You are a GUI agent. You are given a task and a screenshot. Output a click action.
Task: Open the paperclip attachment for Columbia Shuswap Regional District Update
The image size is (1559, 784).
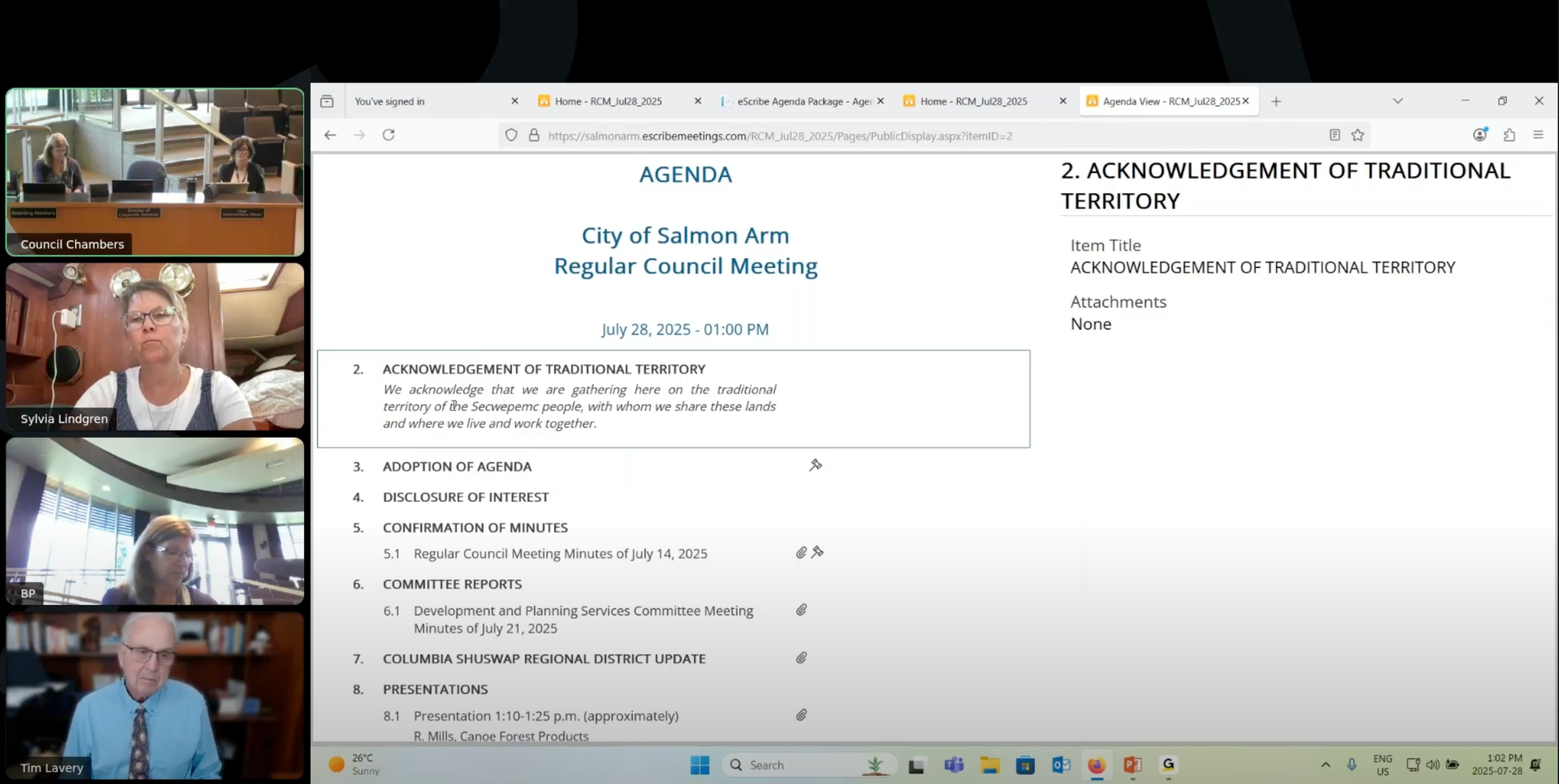point(801,658)
